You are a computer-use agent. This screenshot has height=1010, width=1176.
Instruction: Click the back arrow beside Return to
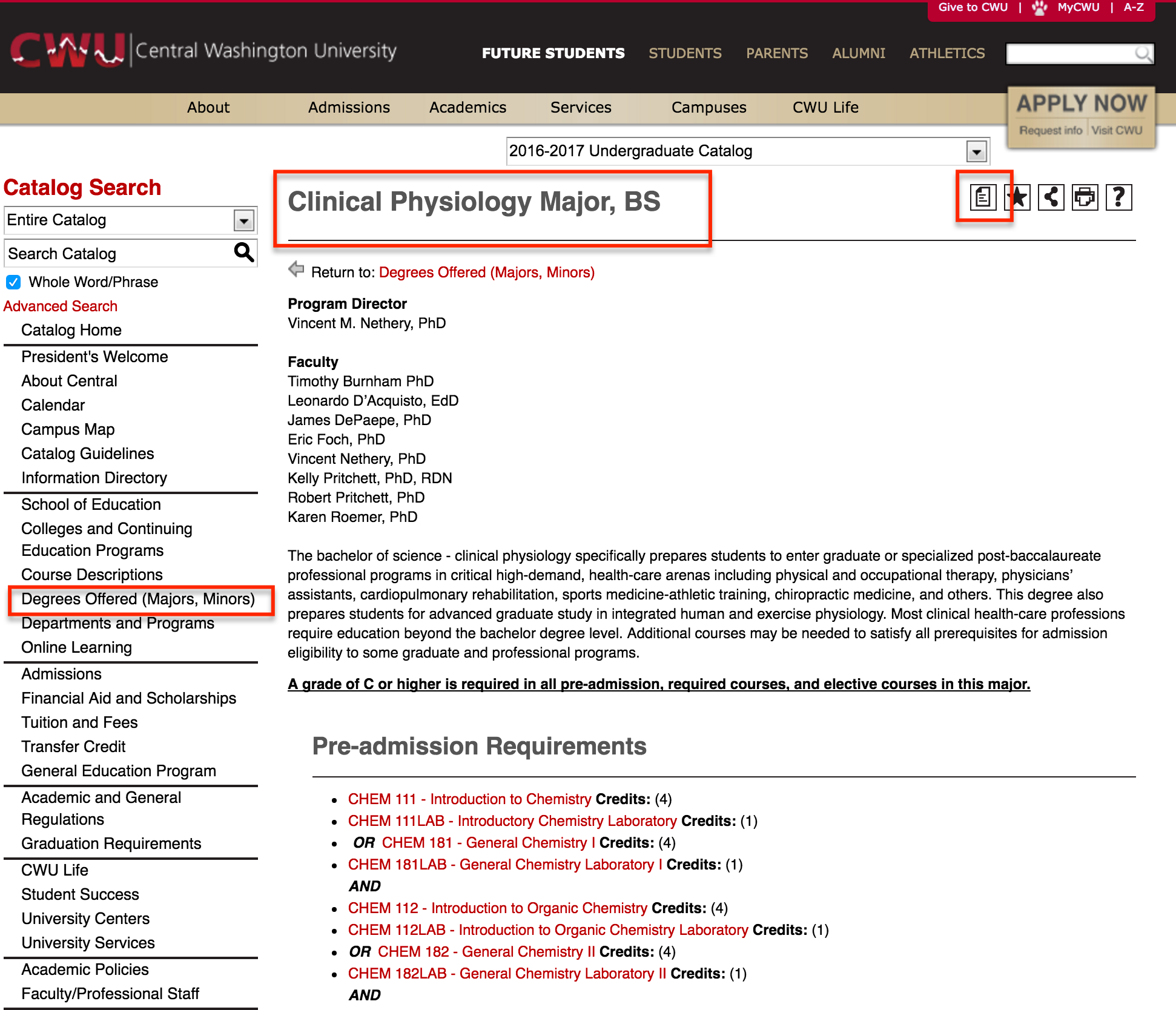click(296, 269)
